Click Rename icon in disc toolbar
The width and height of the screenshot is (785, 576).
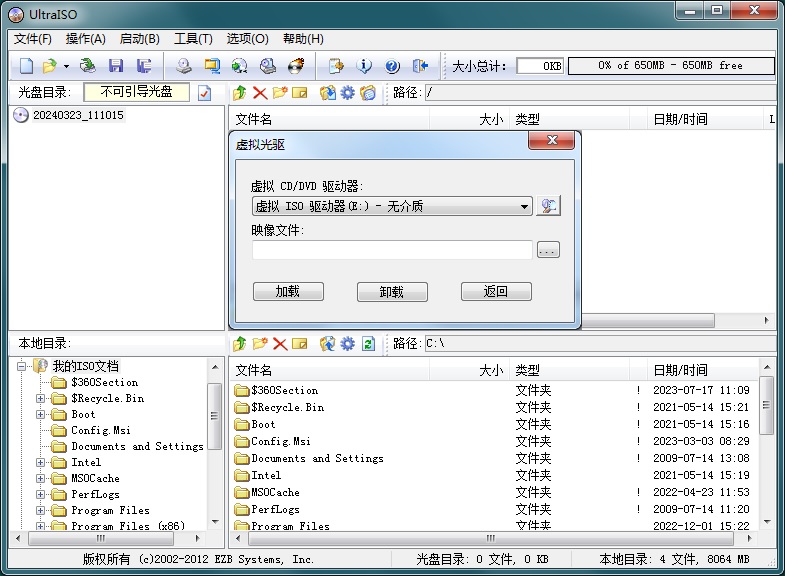pyautogui.click(x=299, y=93)
